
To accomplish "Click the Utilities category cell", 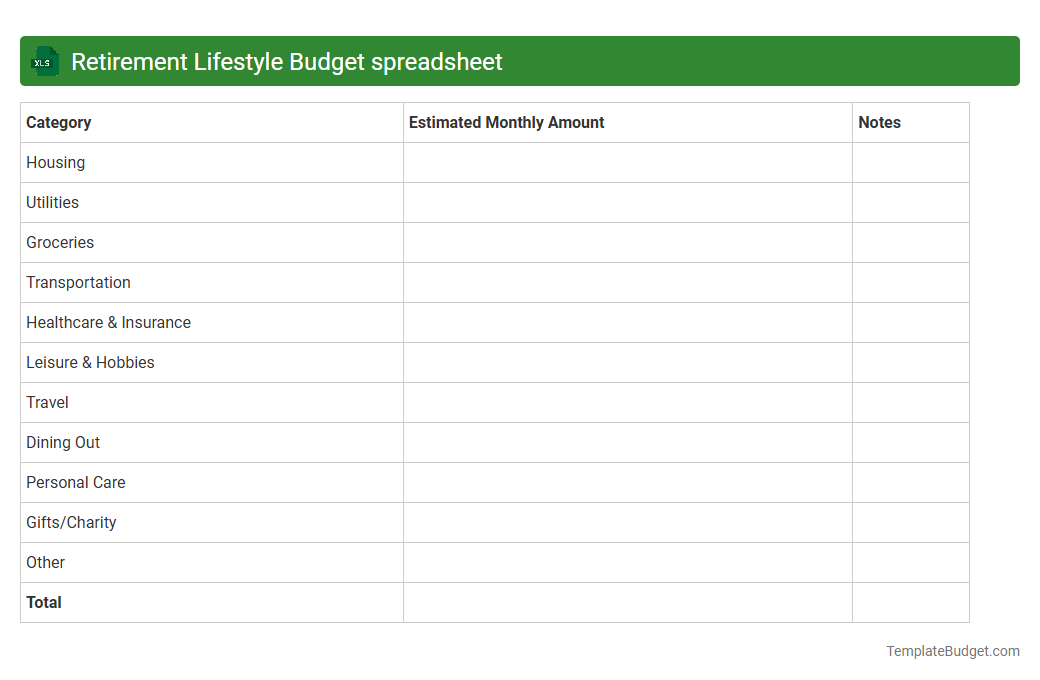I will tap(52, 202).
